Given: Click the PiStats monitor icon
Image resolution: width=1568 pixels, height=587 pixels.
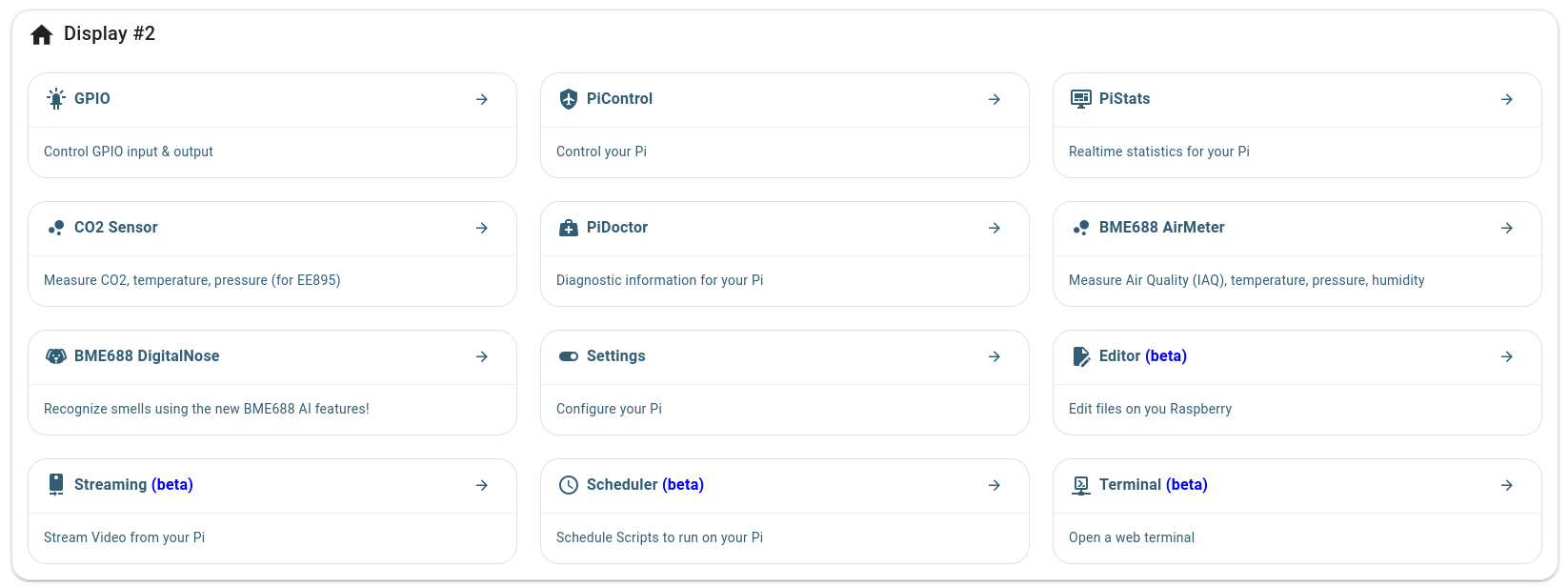Looking at the screenshot, I should (1080, 98).
